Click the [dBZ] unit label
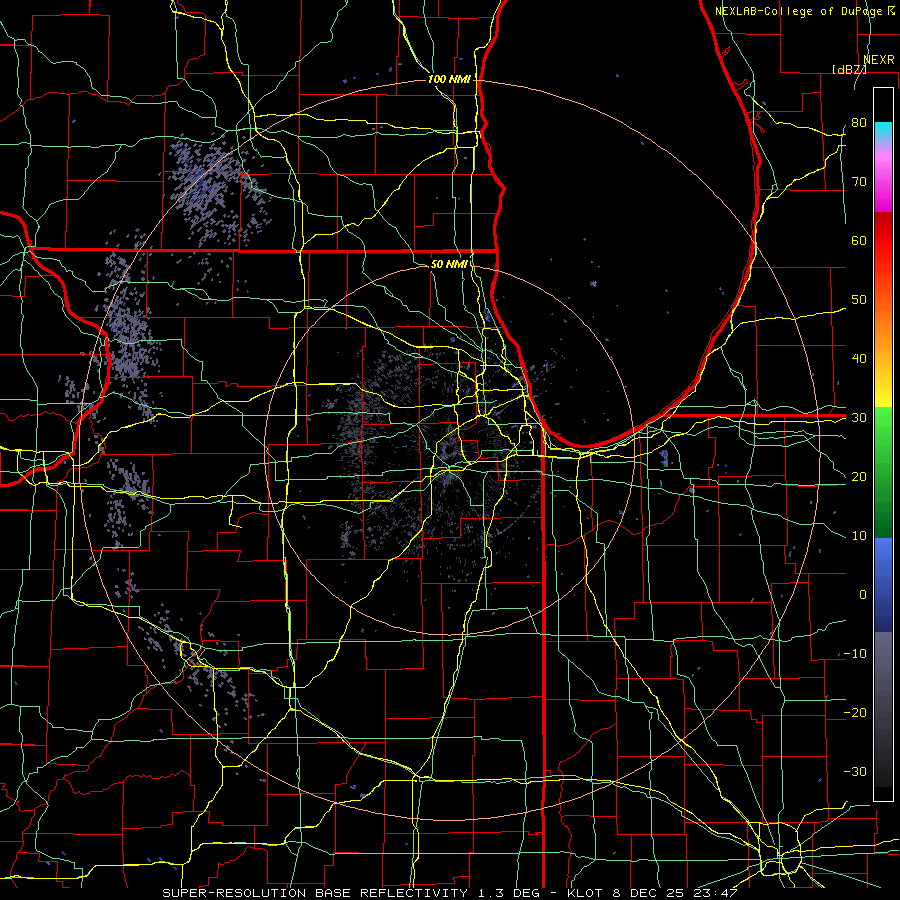Image resolution: width=900 pixels, height=900 pixels. pyautogui.click(x=849, y=69)
